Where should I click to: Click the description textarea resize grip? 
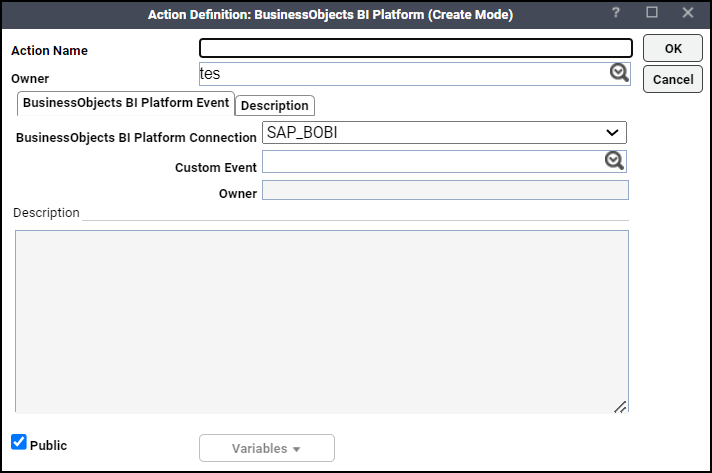coord(620,407)
